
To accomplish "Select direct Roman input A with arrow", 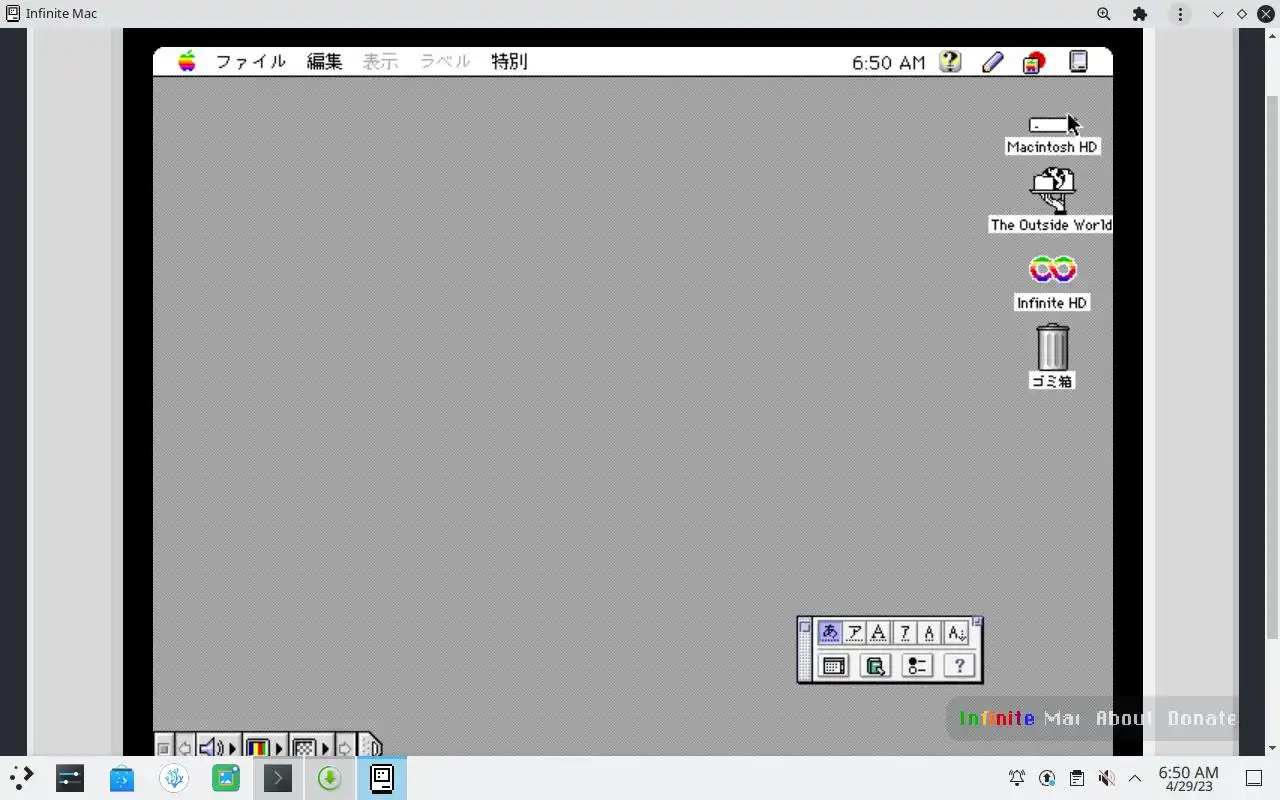I will (x=956, y=633).
